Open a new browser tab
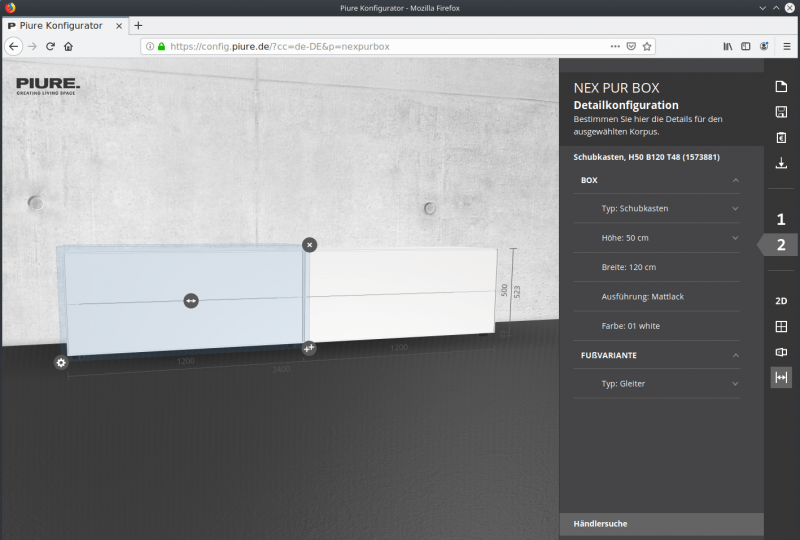 point(138,26)
